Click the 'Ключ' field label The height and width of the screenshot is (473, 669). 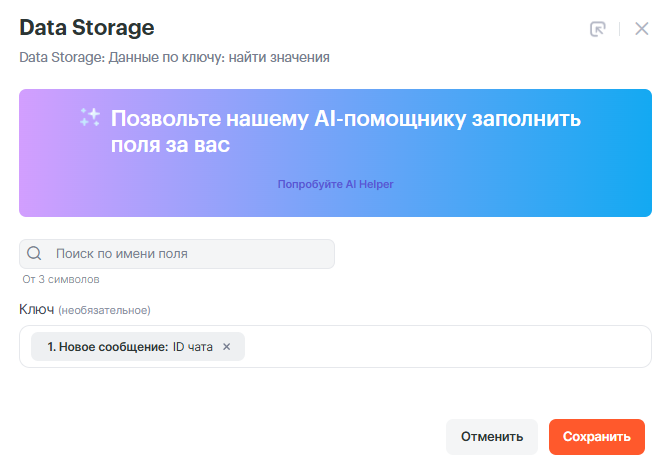pos(36,309)
